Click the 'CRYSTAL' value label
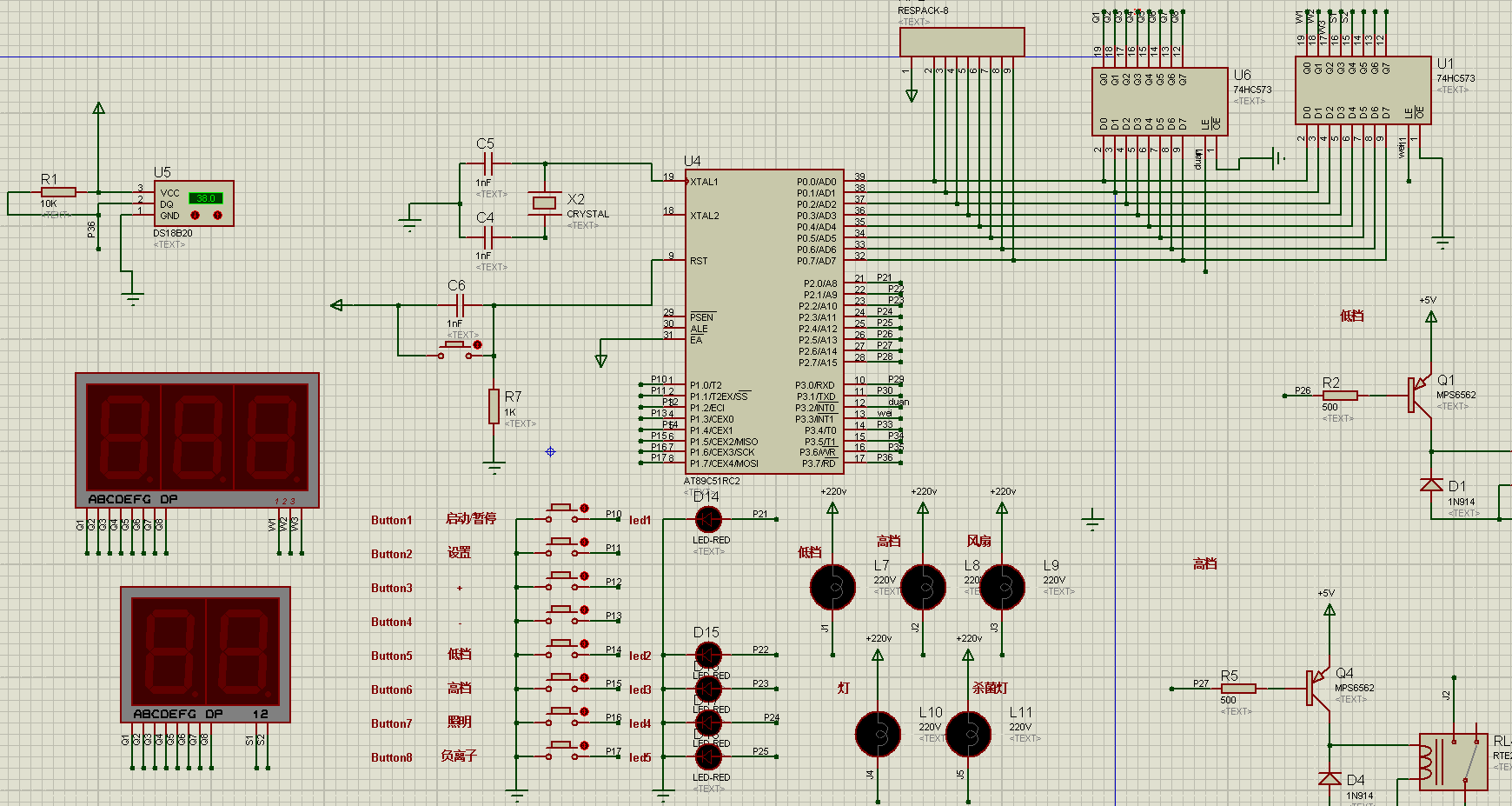The image size is (1512, 806). pos(587,214)
